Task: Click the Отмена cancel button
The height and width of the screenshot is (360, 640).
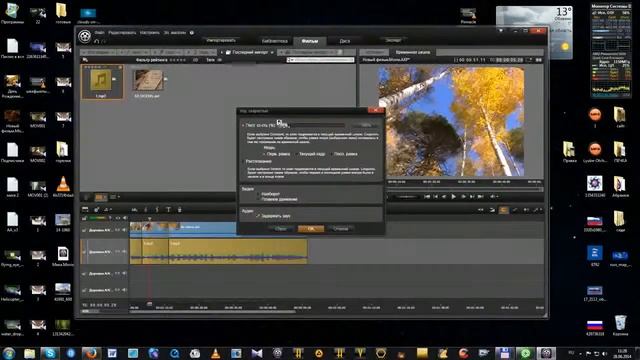Action: point(341,229)
